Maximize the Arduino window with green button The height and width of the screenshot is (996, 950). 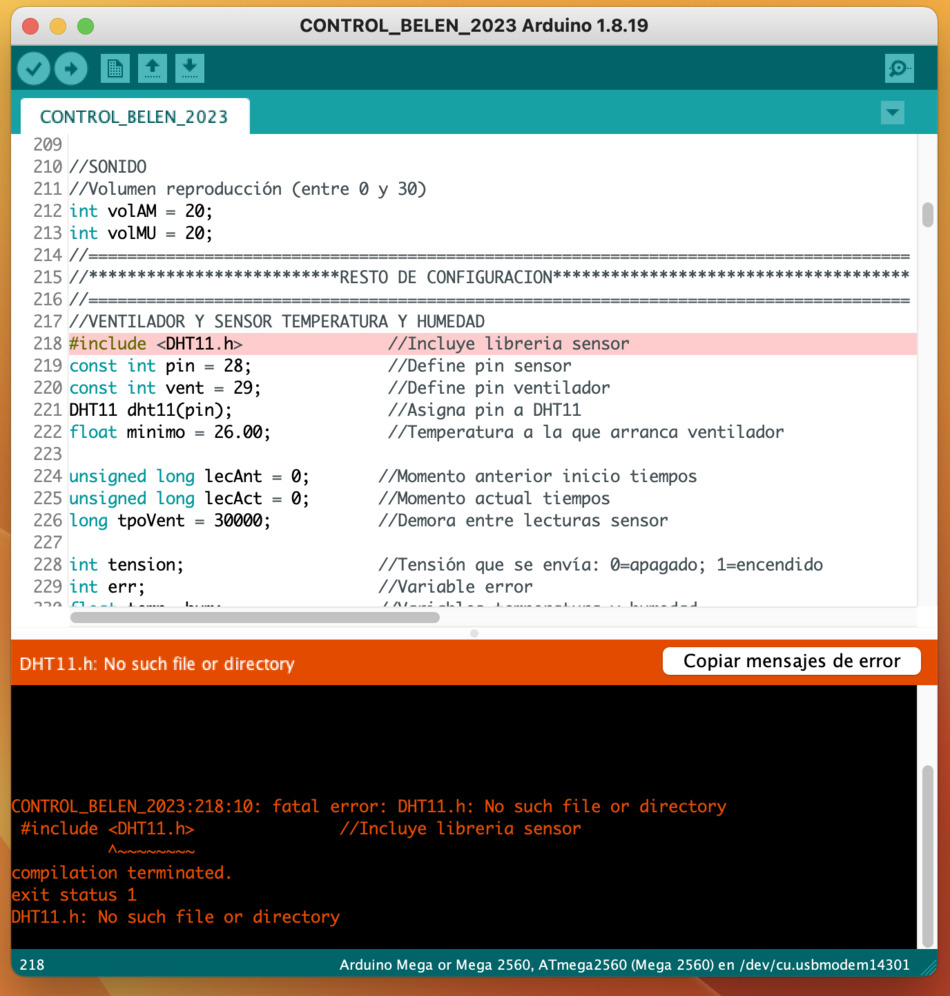(x=86, y=26)
